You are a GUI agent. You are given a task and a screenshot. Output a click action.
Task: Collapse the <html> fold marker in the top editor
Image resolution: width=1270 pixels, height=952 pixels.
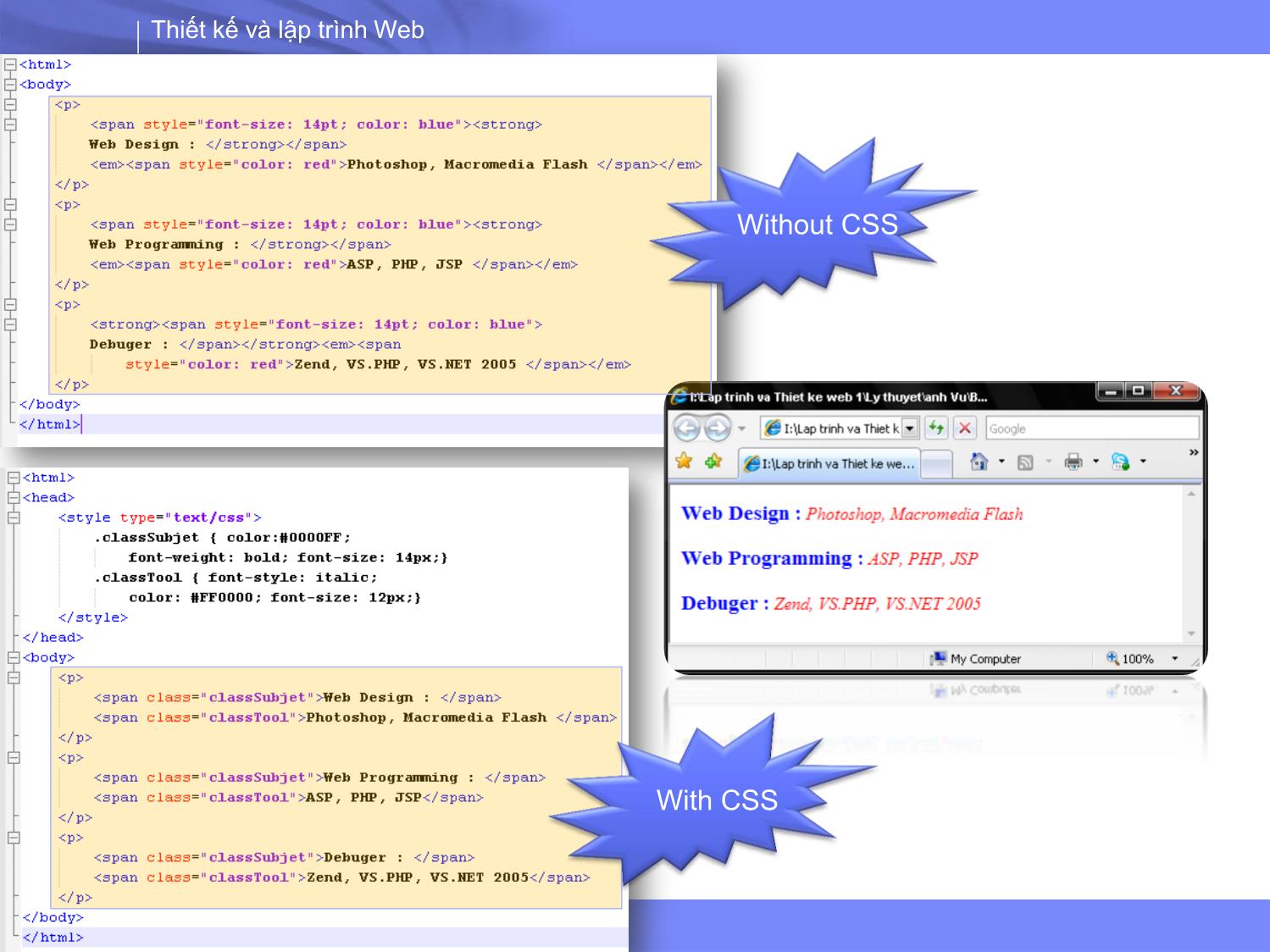[x=10, y=64]
